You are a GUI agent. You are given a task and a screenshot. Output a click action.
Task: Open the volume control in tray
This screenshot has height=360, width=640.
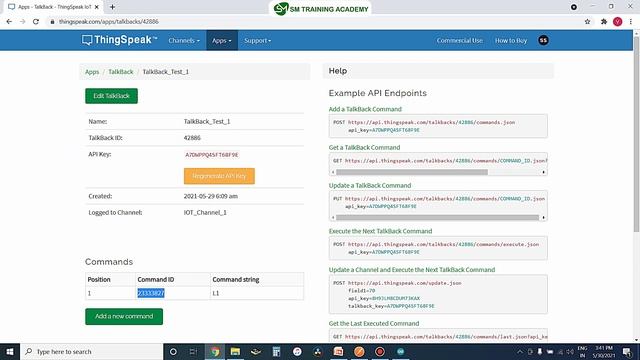tap(570, 351)
